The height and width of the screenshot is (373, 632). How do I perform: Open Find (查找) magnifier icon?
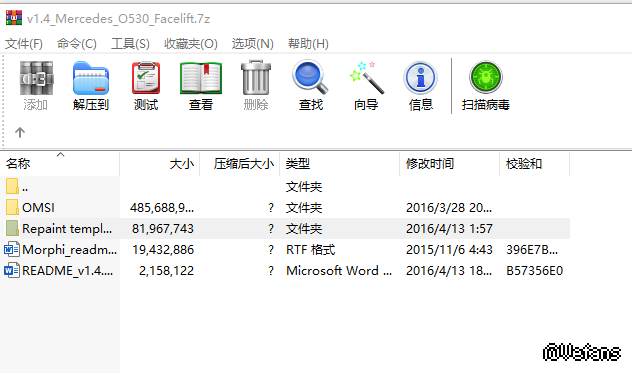[x=310, y=77]
